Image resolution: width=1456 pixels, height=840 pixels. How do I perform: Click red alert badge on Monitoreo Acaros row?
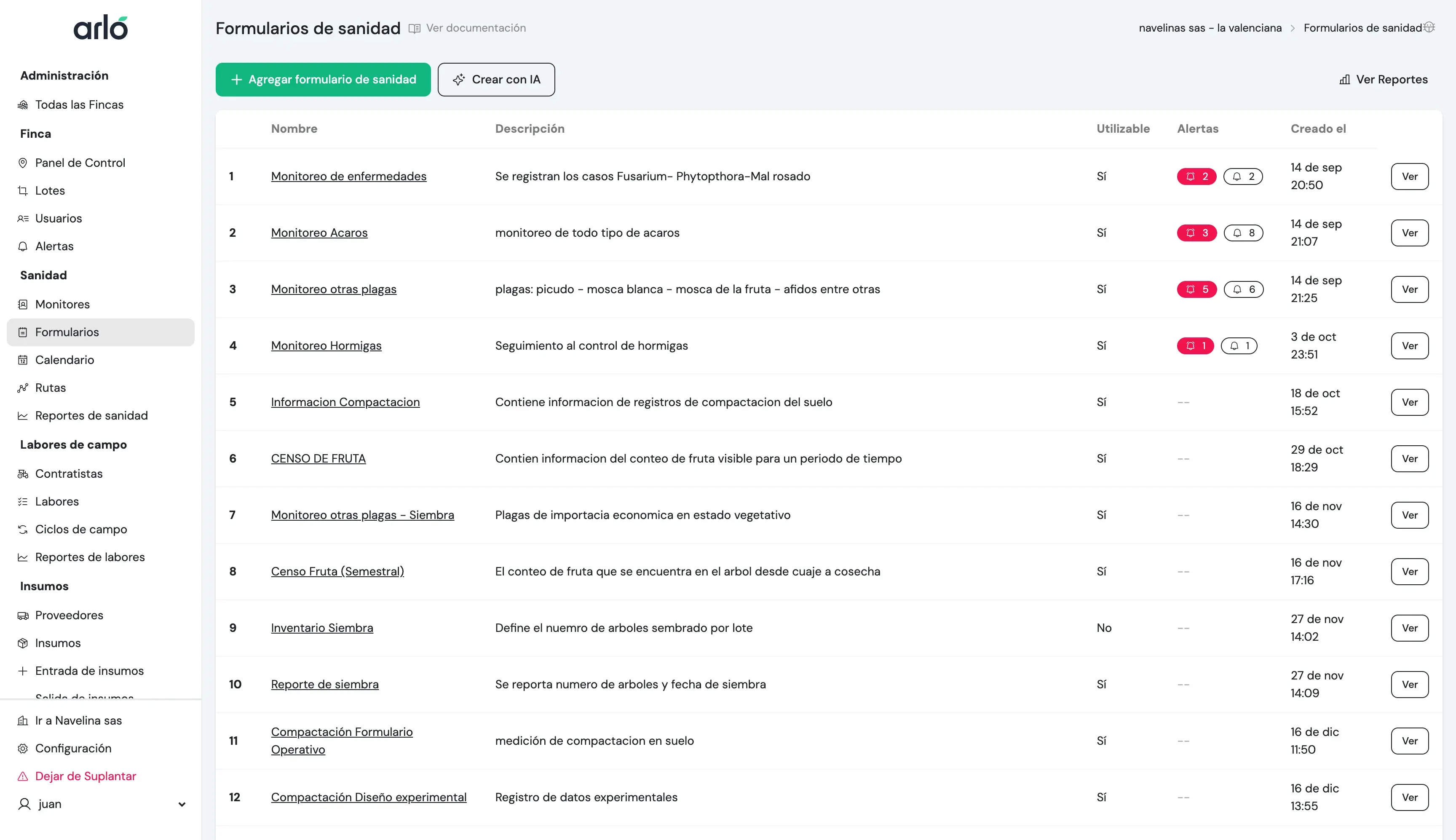[x=1197, y=233]
